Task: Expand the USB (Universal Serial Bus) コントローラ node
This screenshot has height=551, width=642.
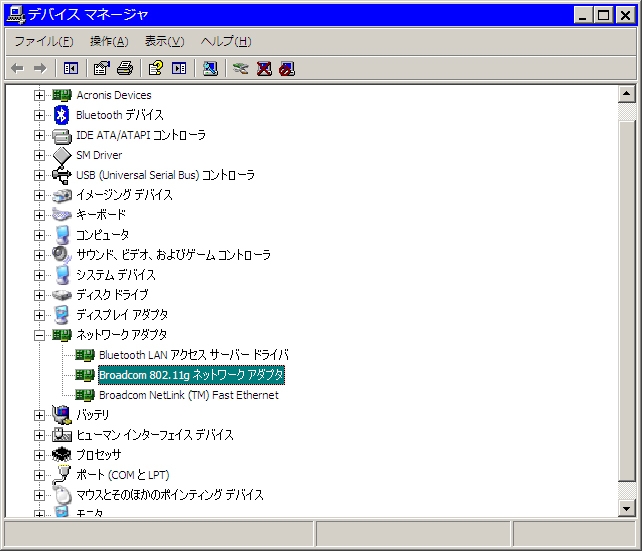Action: [x=39, y=175]
